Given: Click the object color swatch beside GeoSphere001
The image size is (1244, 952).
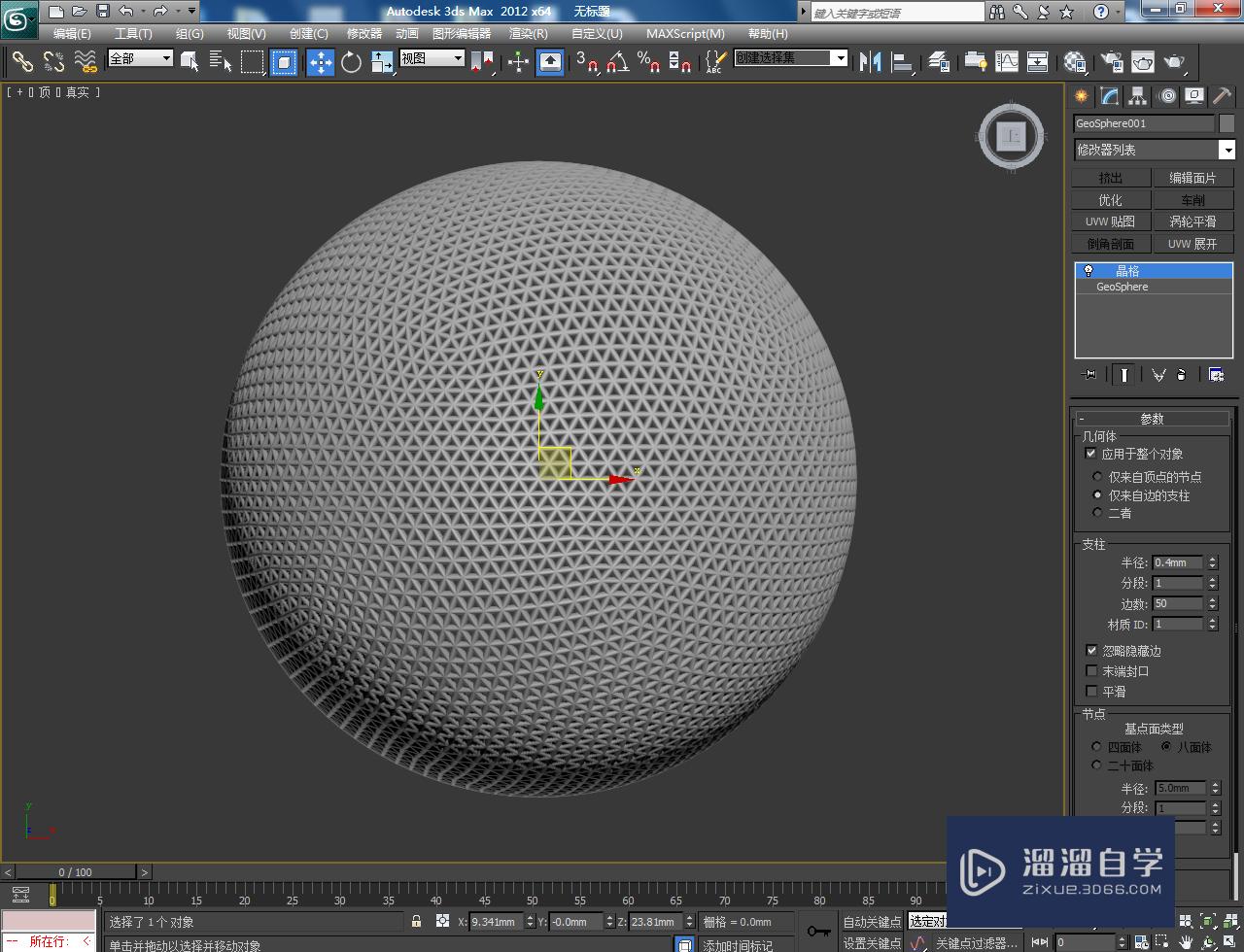Looking at the screenshot, I should coord(1227,123).
